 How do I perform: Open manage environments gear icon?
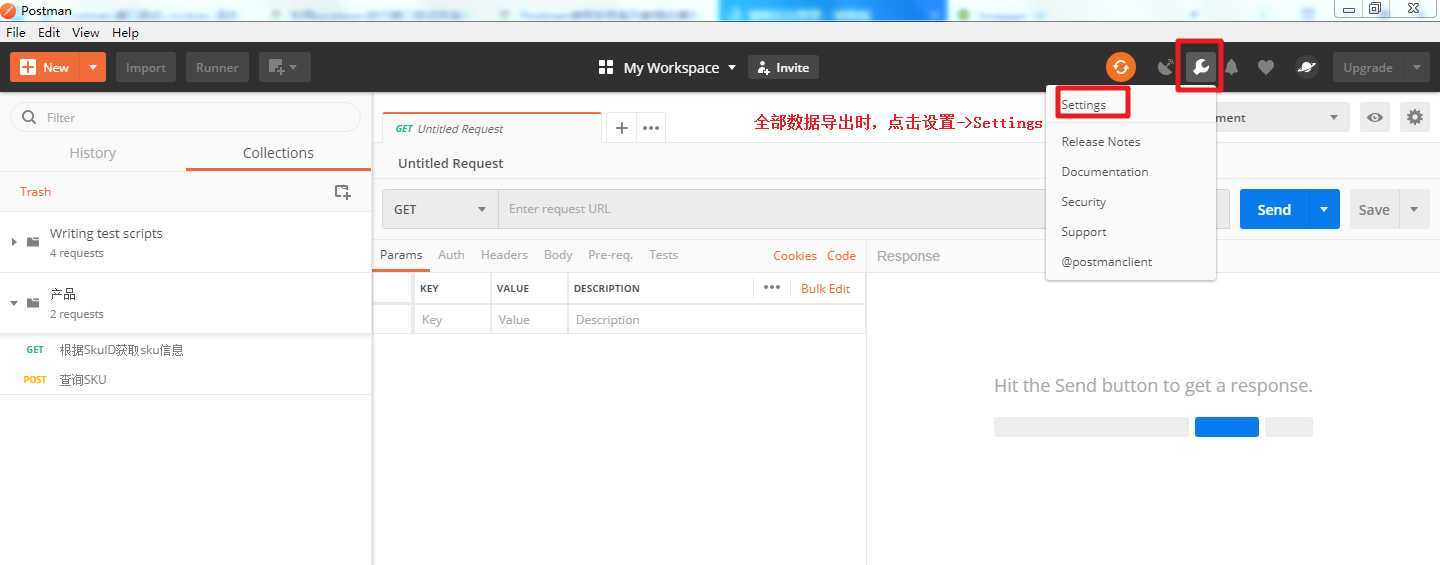[1414, 117]
